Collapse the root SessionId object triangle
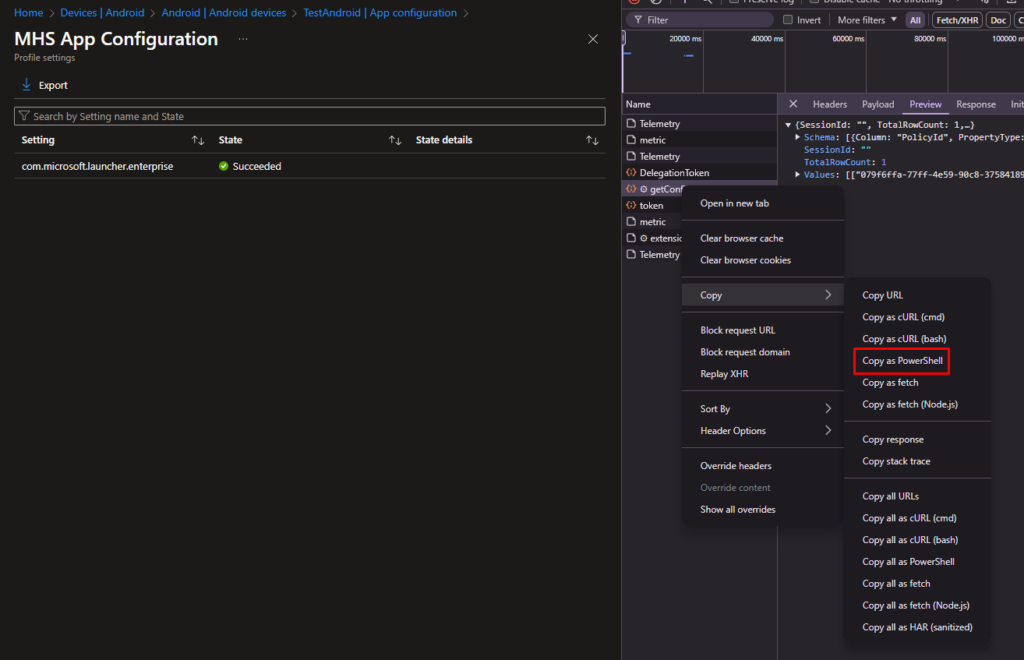Viewport: 1024px width, 660px height. pyautogui.click(x=788, y=125)
